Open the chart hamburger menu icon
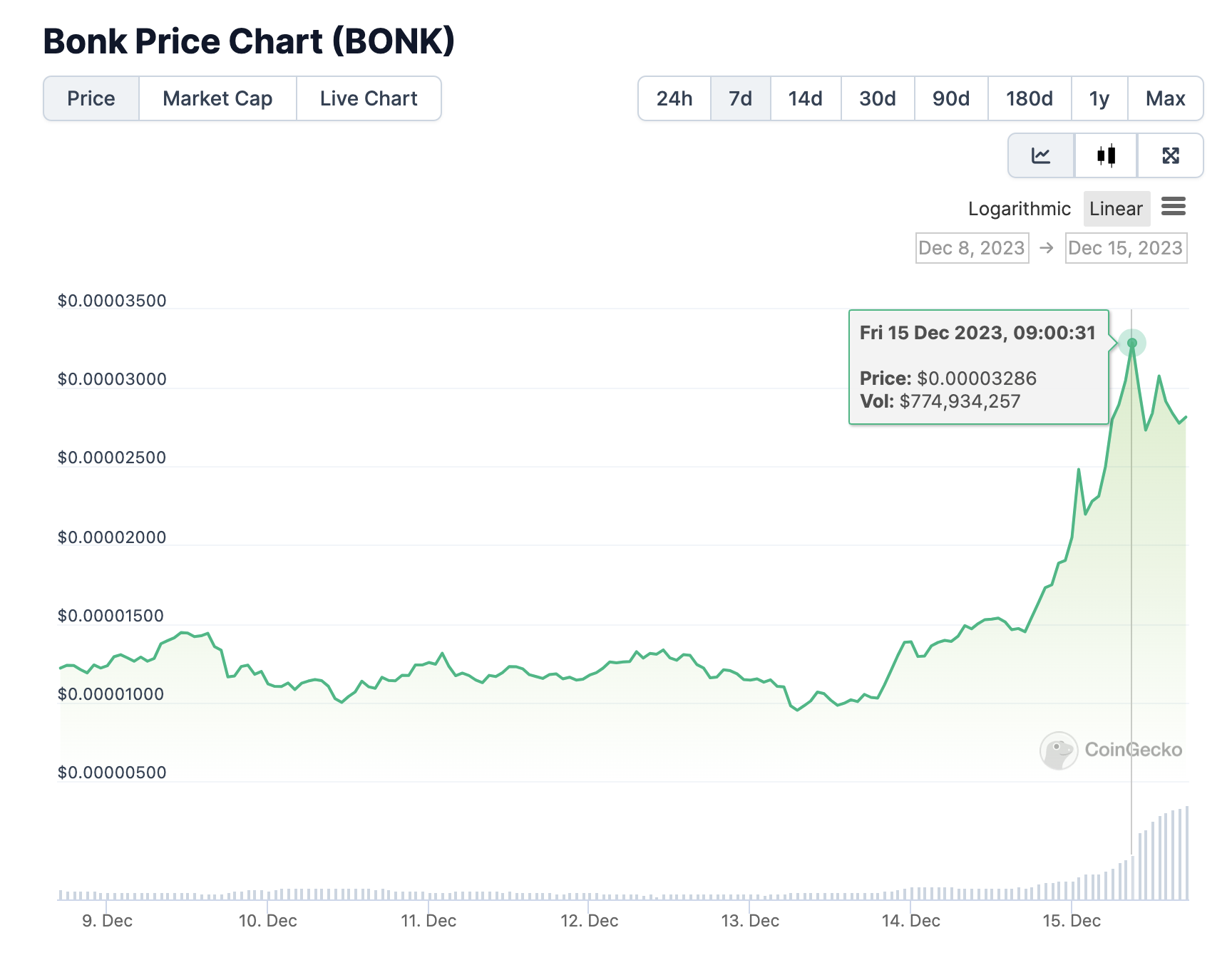1232x965 pixels. (1173, 207)
